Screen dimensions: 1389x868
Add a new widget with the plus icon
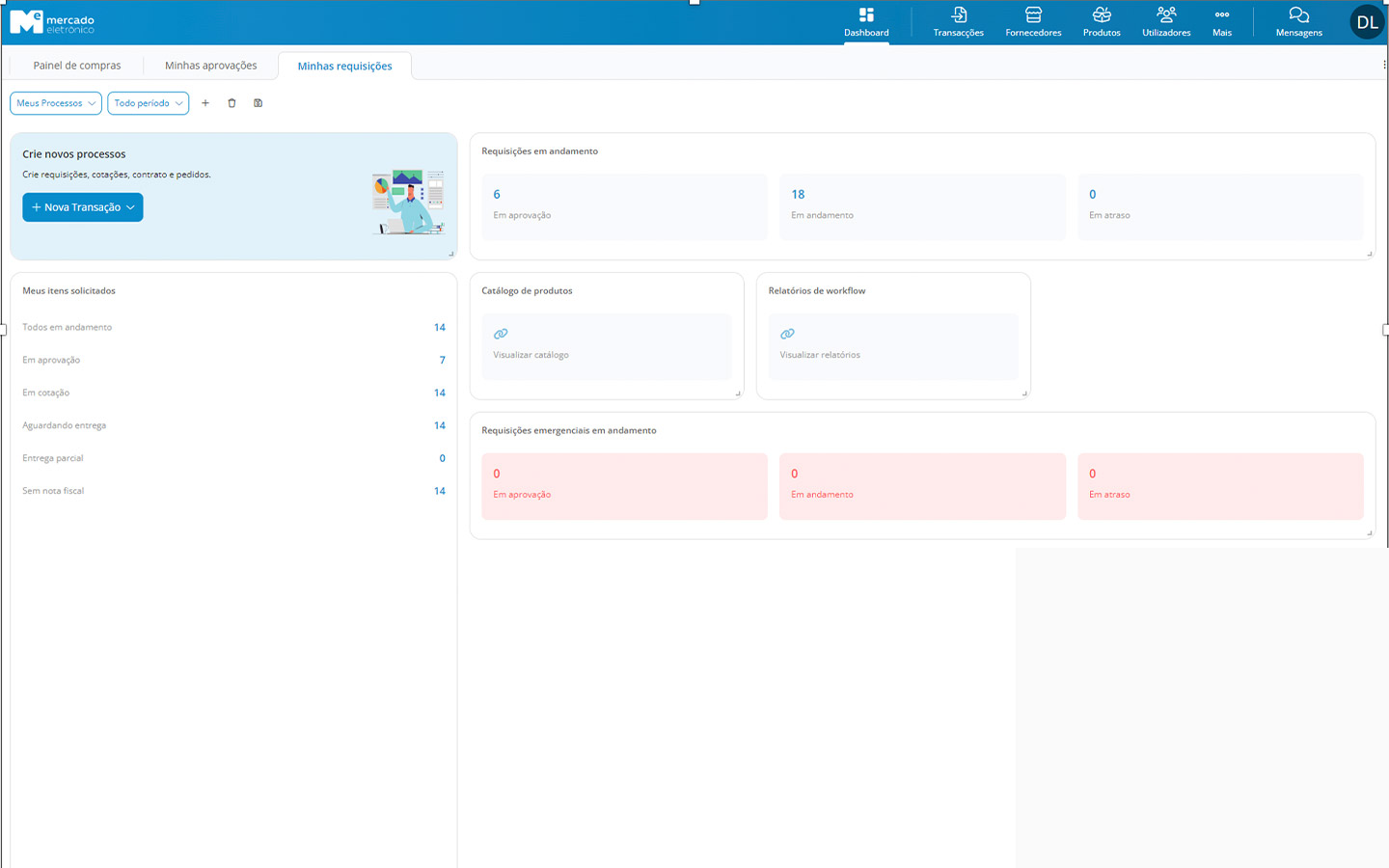click(x=205, y=103)
